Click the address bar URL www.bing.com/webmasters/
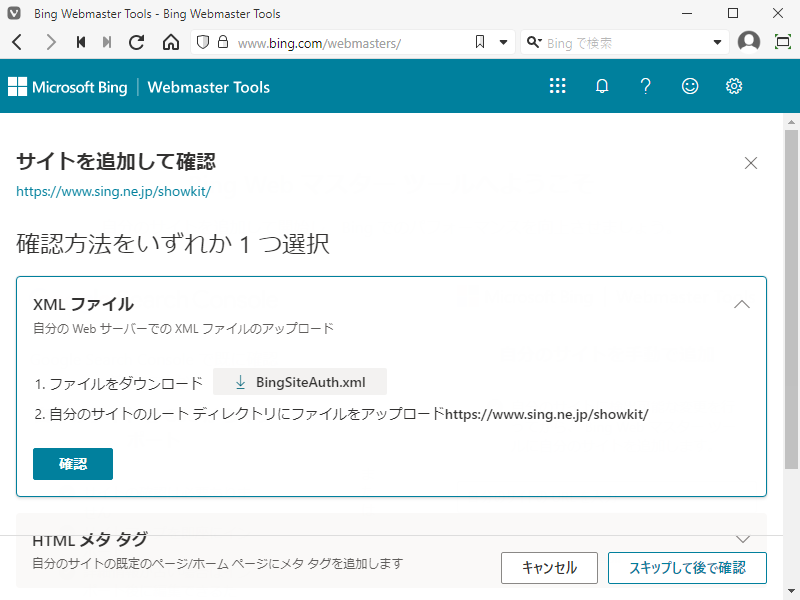The image size is (800, 600). [x=319, y=43]
